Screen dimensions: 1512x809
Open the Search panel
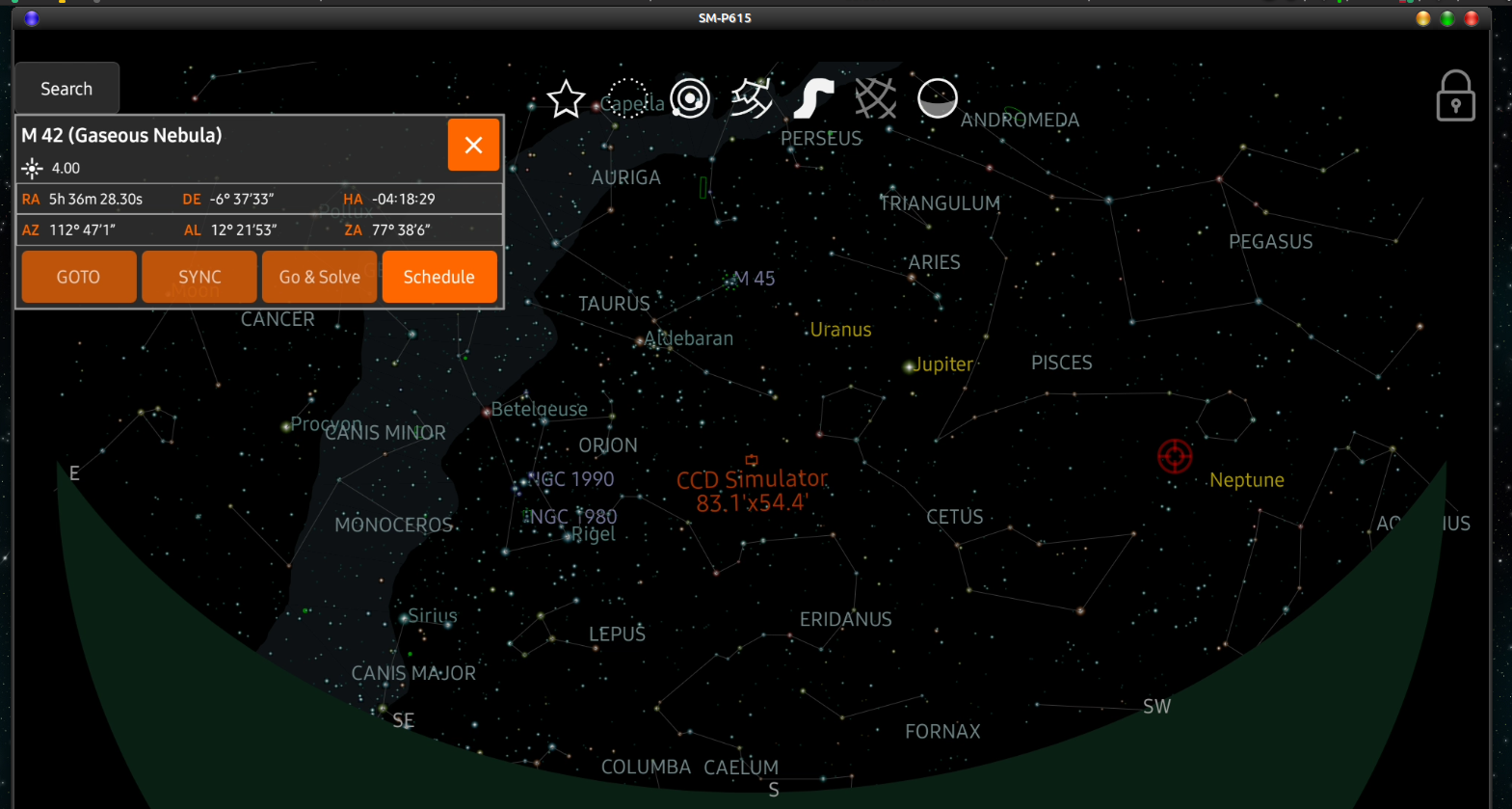pos(66,89)
